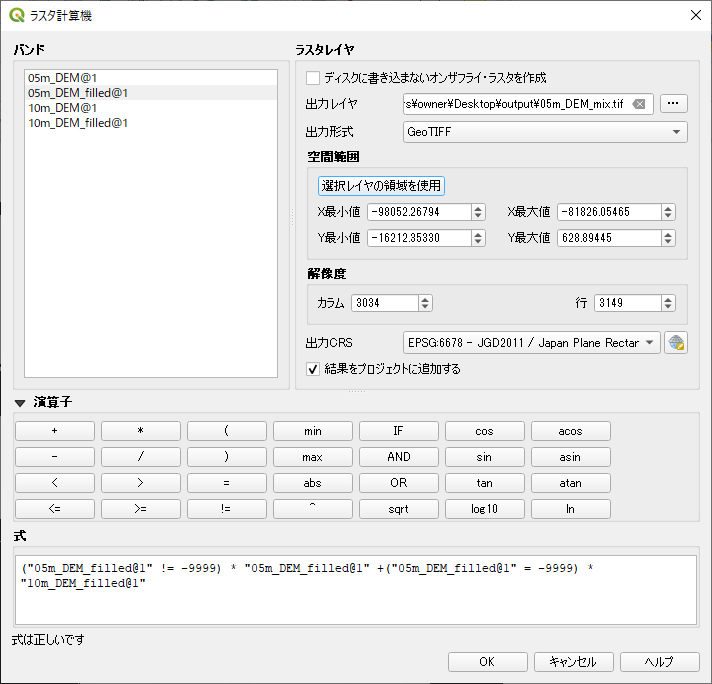
Task: Insert the minus operator
Action: [x=55, y=456]
